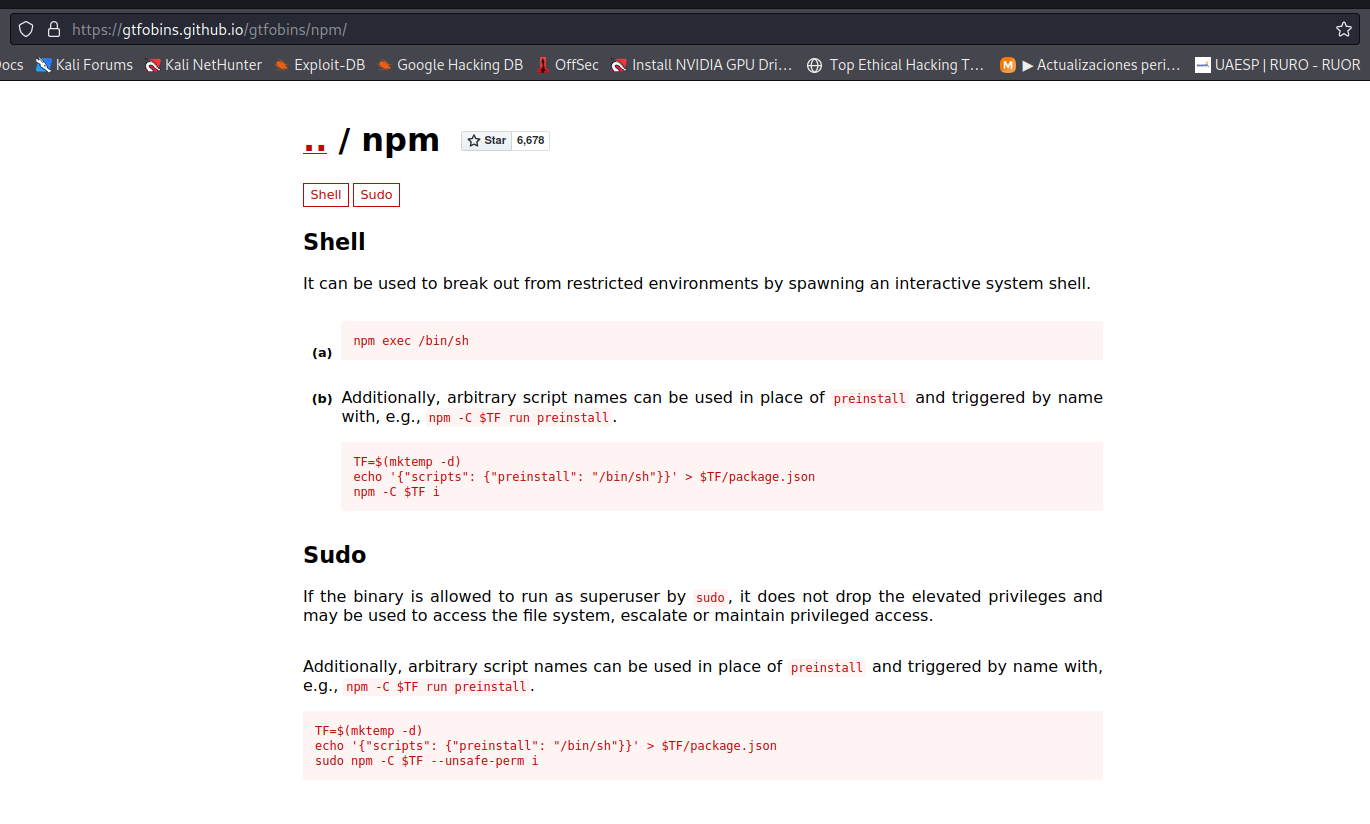
Task: Click the 'npm -C $TF i' code line
Action: tap(396, 492)
